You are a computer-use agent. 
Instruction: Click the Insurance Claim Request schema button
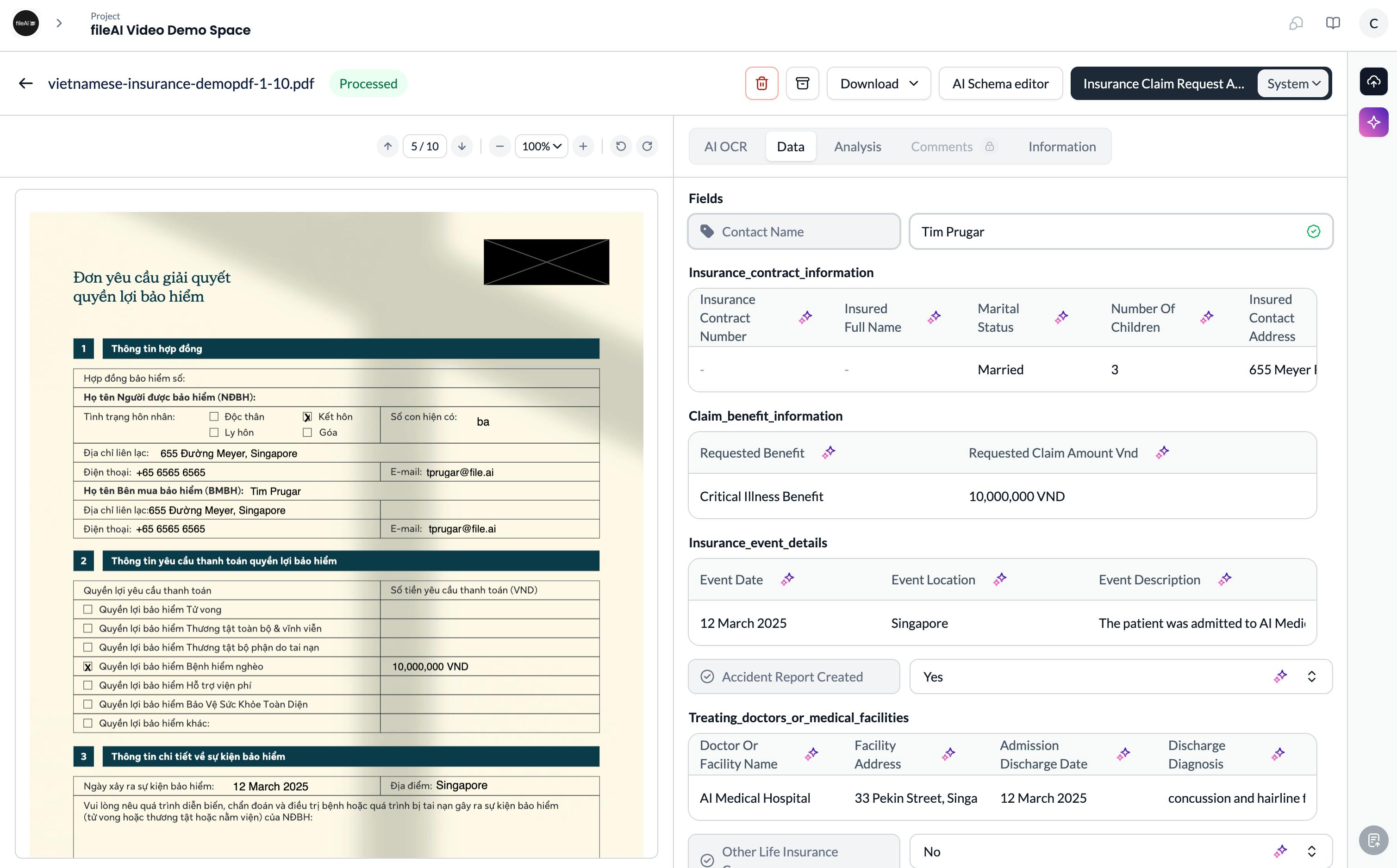[1163, 83]
